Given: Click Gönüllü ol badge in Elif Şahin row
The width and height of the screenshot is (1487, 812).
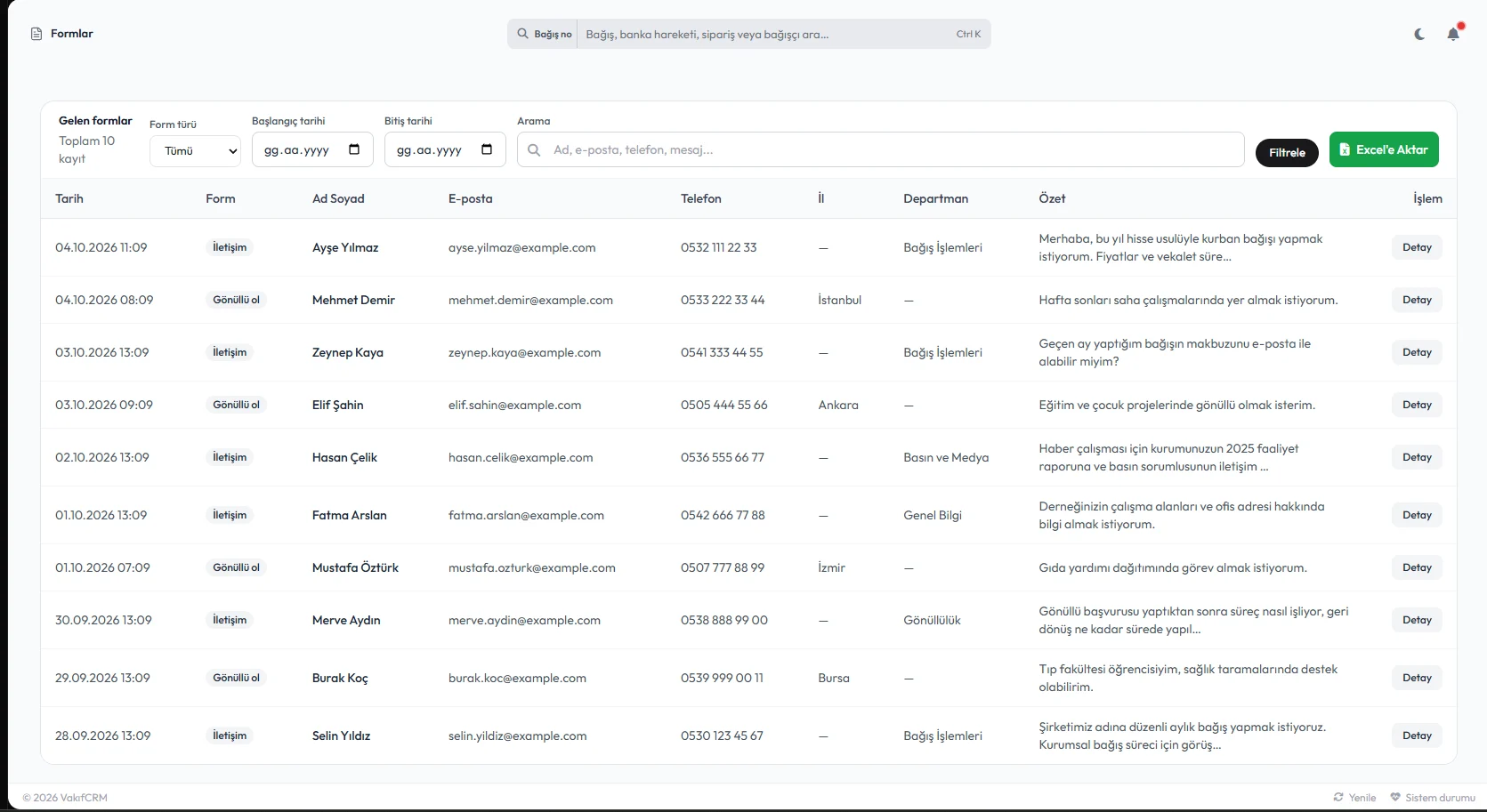Looking at the screenshot, I should 237,405.
